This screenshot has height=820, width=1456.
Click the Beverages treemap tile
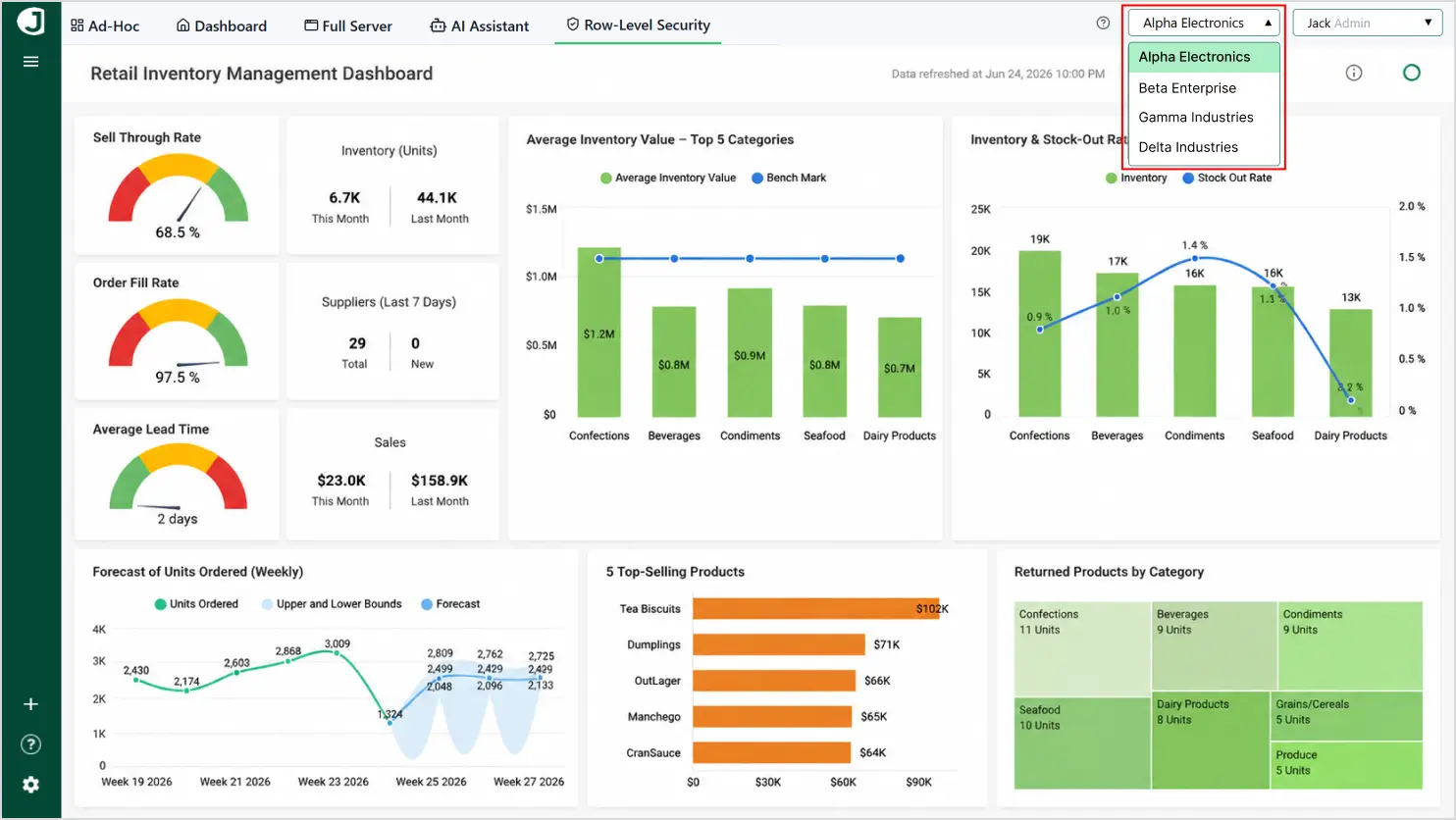(x=1214, y=646)
